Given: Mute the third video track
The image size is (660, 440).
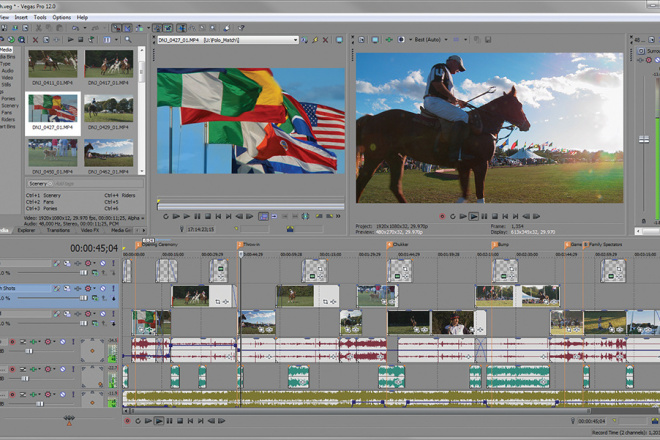Looking at the screenshot, I should click(103, 314).
